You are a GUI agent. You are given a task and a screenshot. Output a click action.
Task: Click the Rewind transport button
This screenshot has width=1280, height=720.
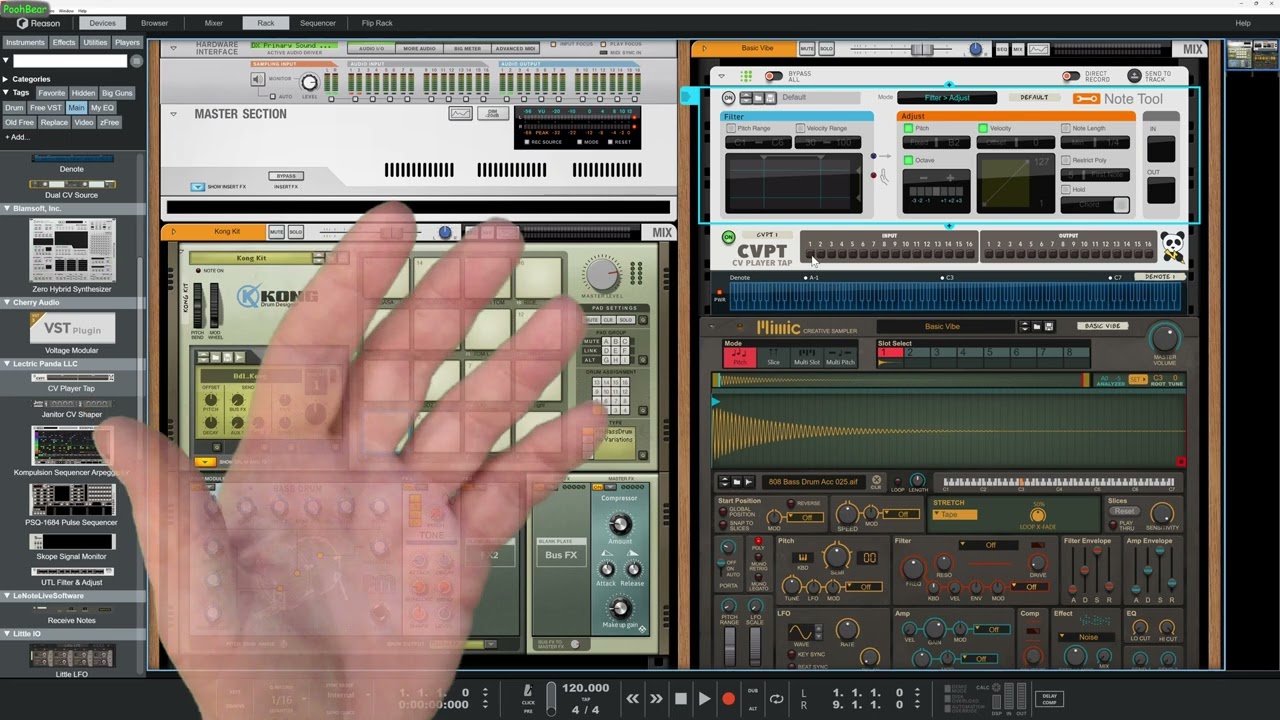[x=632, y=699]
